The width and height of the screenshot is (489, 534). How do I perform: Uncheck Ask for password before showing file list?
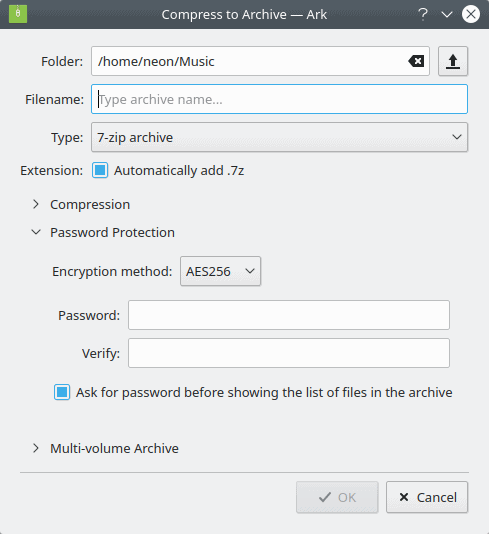62,392
